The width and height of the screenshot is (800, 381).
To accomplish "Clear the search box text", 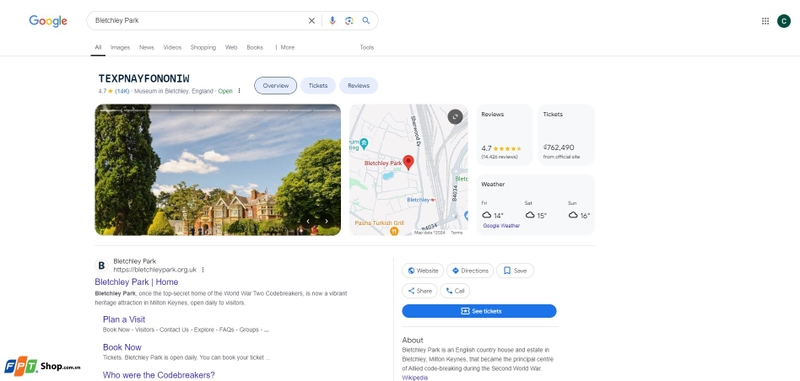I will tap(311, 21).
